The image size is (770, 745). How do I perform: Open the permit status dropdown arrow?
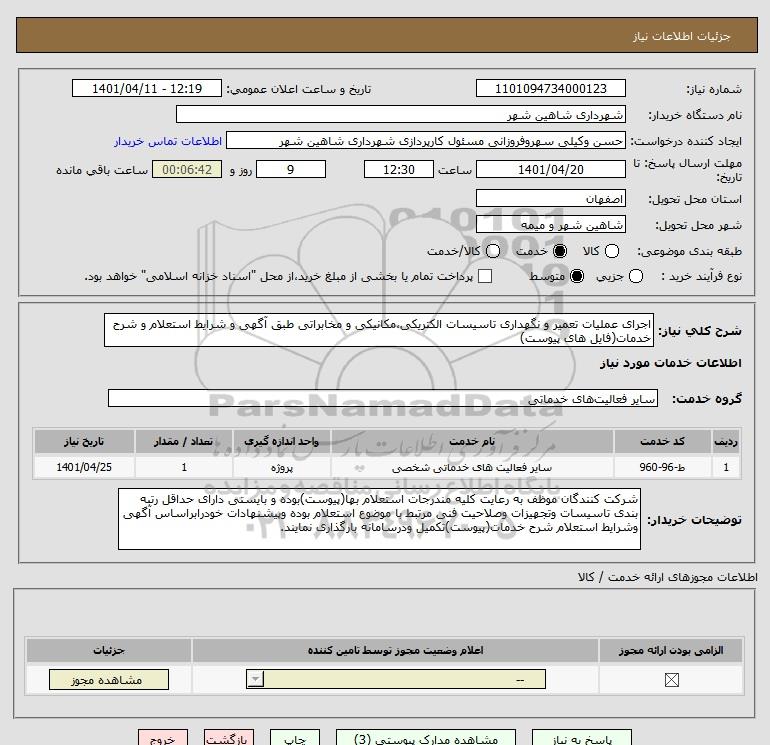255,680
